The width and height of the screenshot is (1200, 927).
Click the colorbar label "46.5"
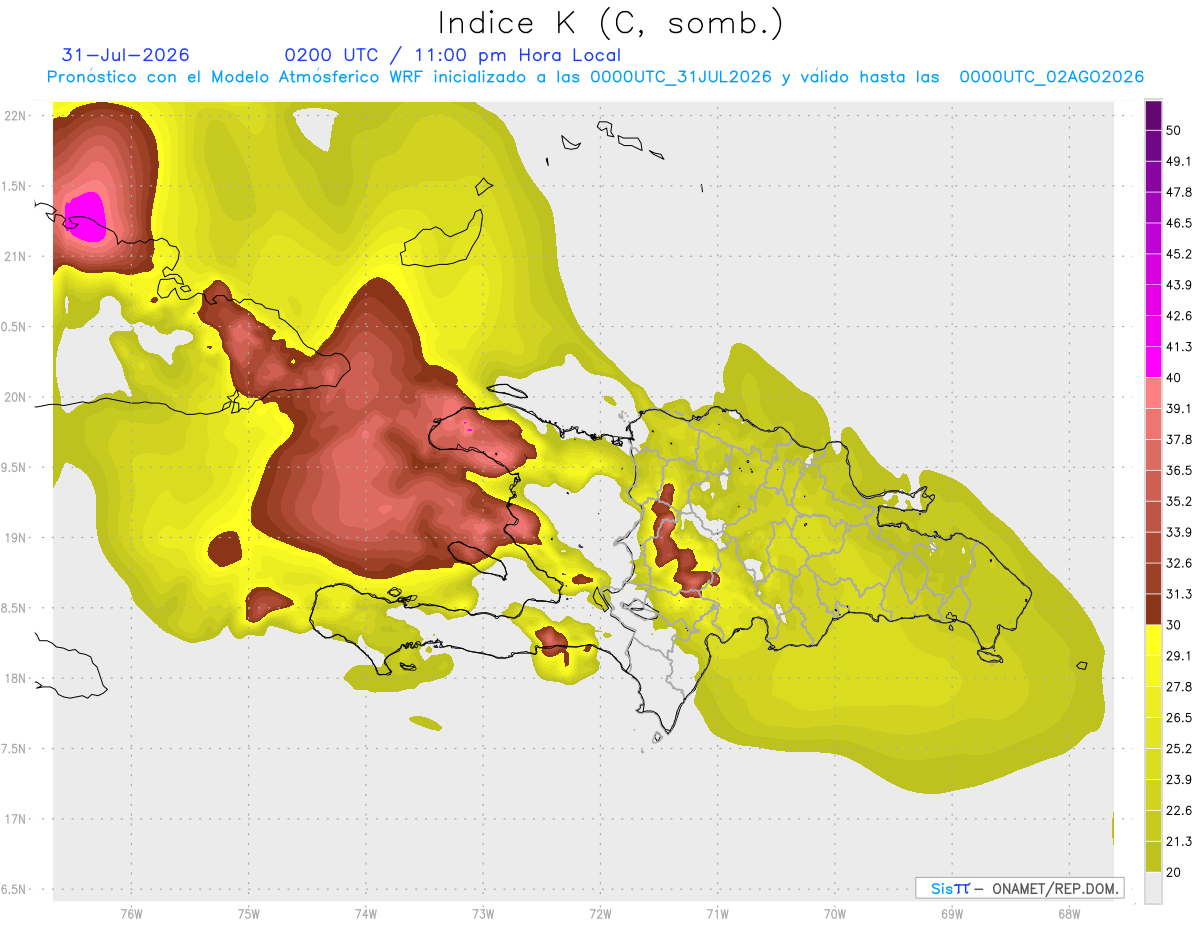coord(1179,223)
